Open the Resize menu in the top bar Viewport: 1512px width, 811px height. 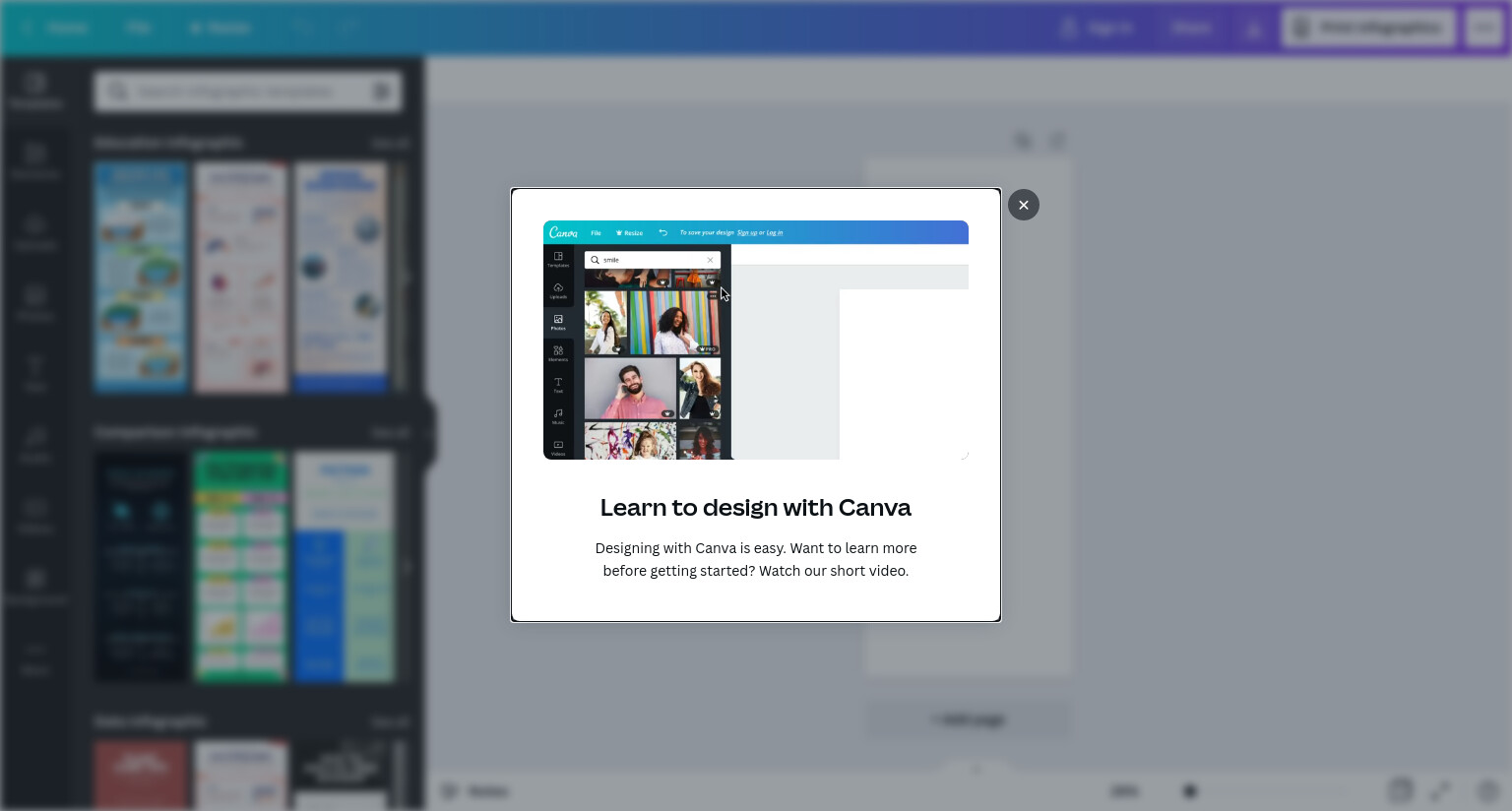220,28
